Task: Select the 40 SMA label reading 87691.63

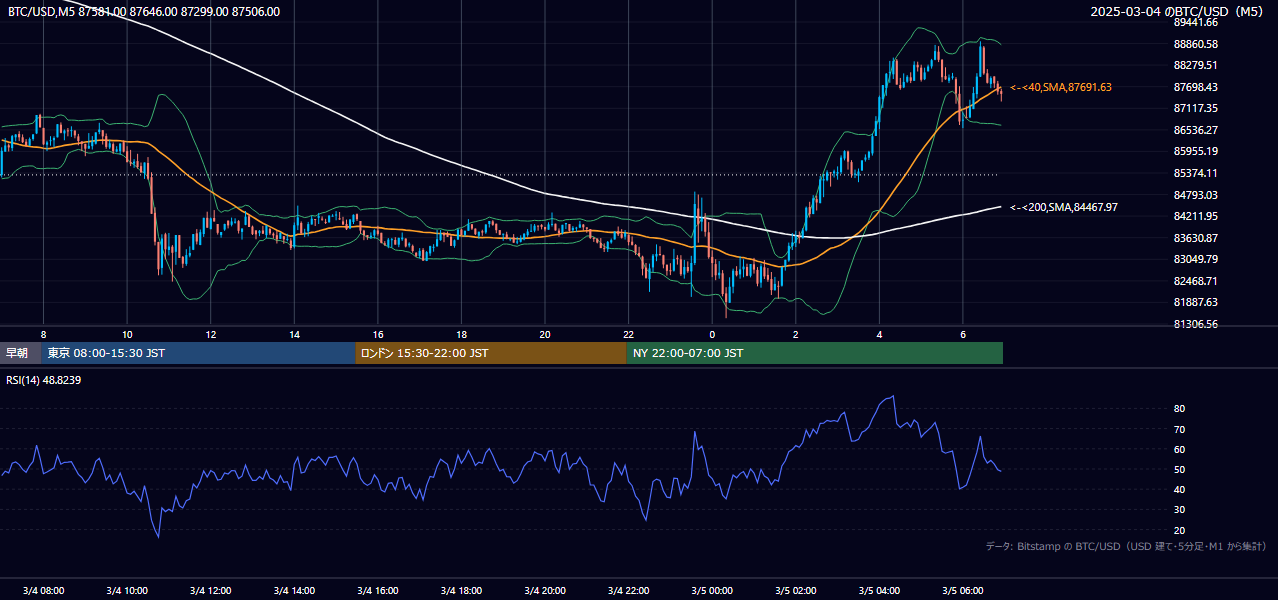Action: [x=1061, y=88]
